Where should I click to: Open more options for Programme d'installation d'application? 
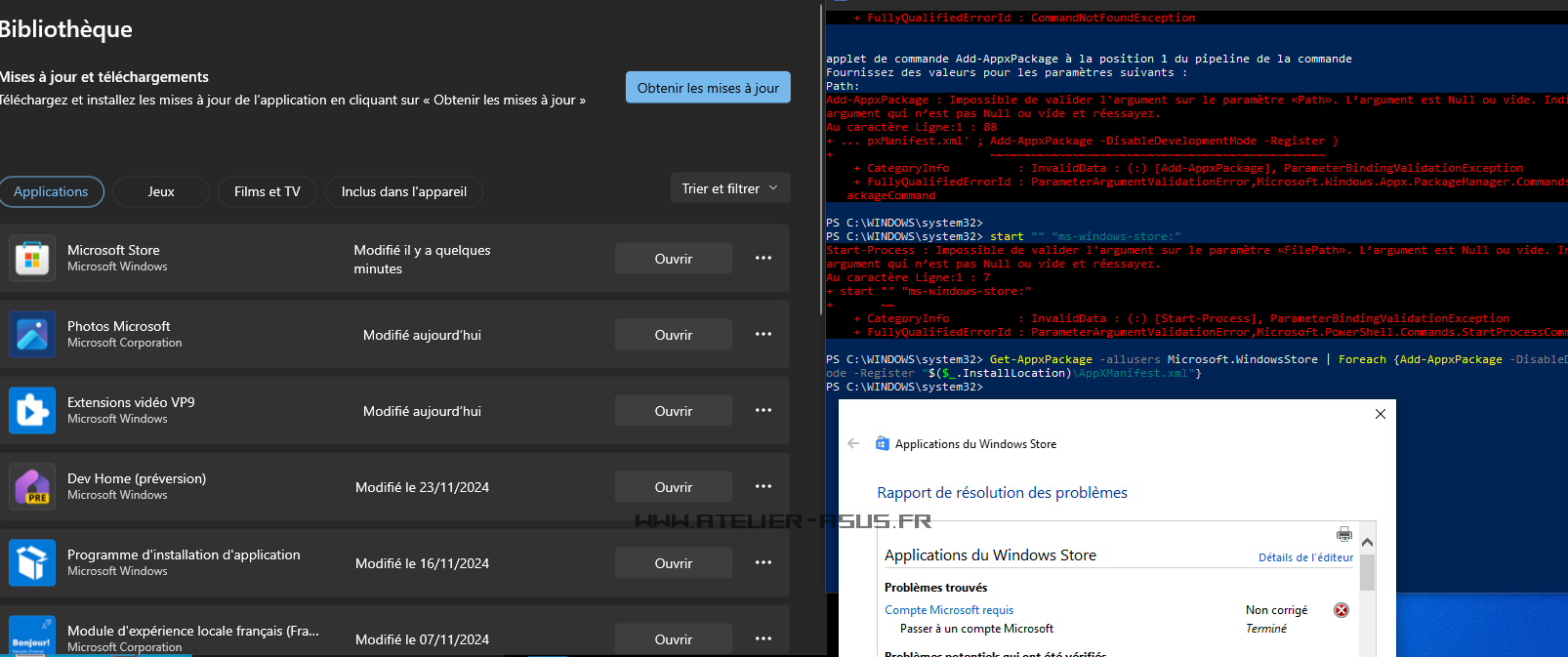(763, 563)
